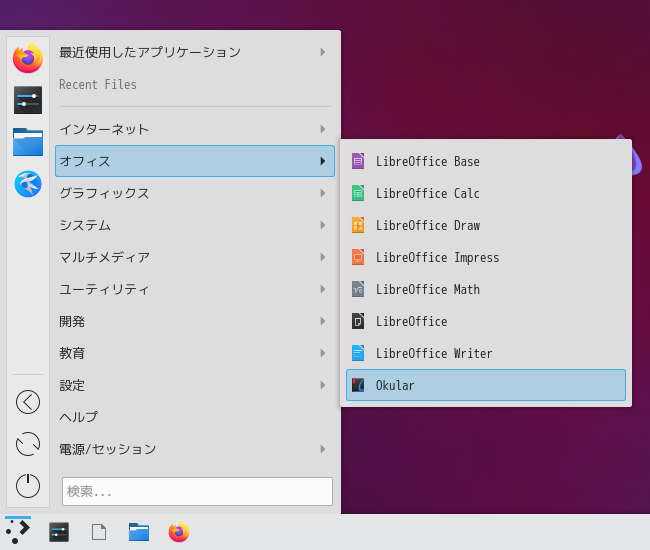Expand the システム submenu arrow
The width and height of the screenshot is (650, 550).
click(323, 225)
